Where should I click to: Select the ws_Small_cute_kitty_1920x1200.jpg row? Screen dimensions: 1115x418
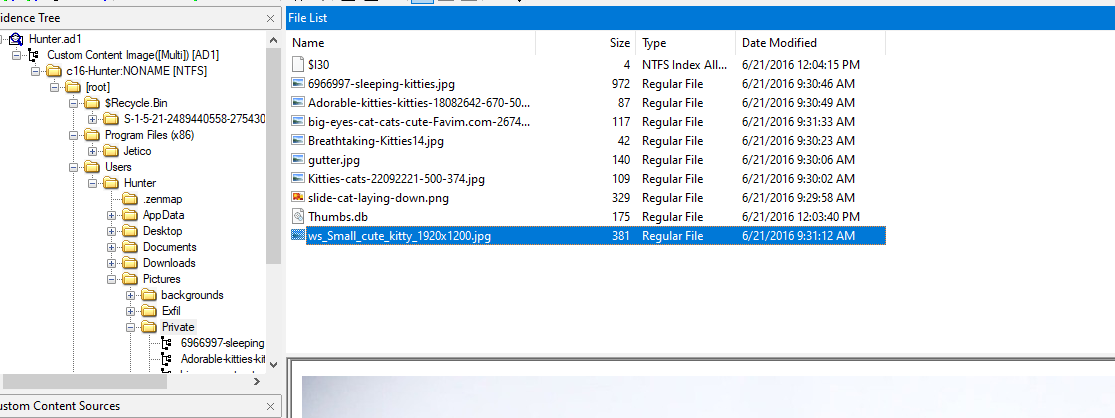point(589,235)
